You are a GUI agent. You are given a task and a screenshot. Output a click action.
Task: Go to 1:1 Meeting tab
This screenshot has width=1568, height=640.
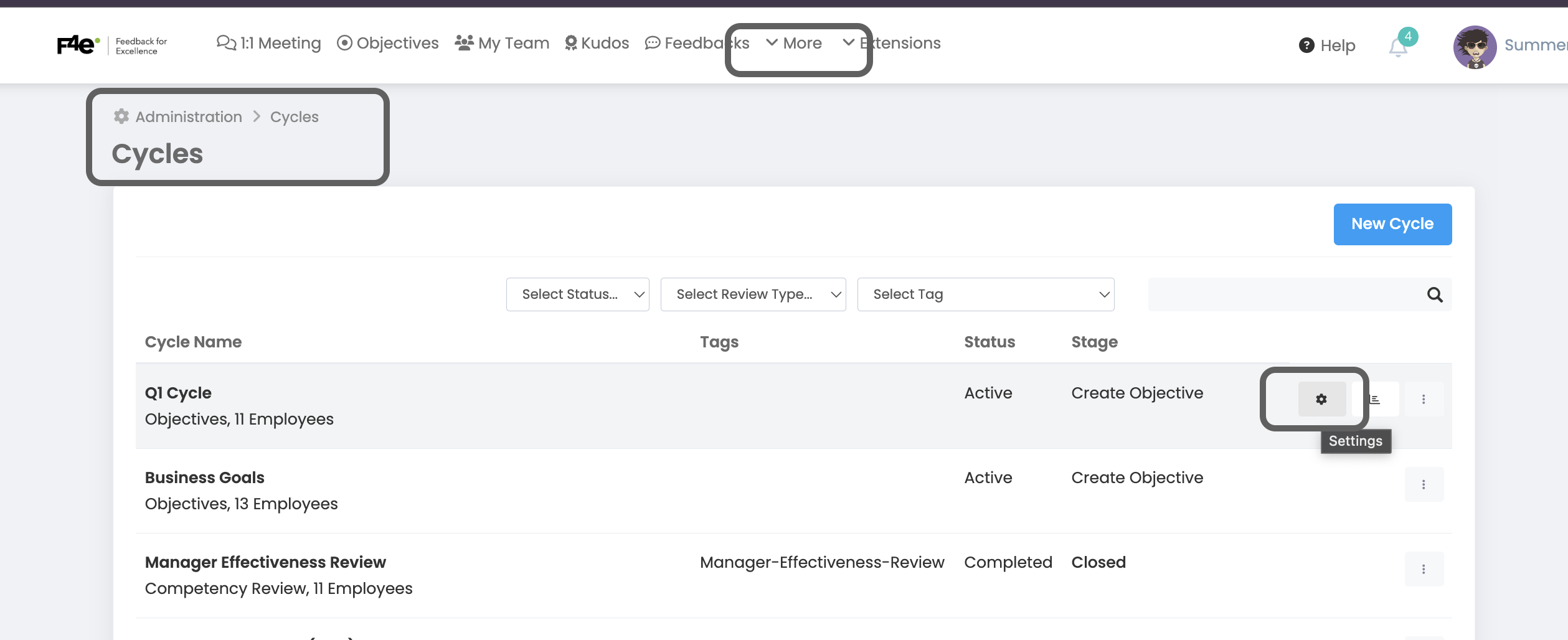[x=269, y=44]
